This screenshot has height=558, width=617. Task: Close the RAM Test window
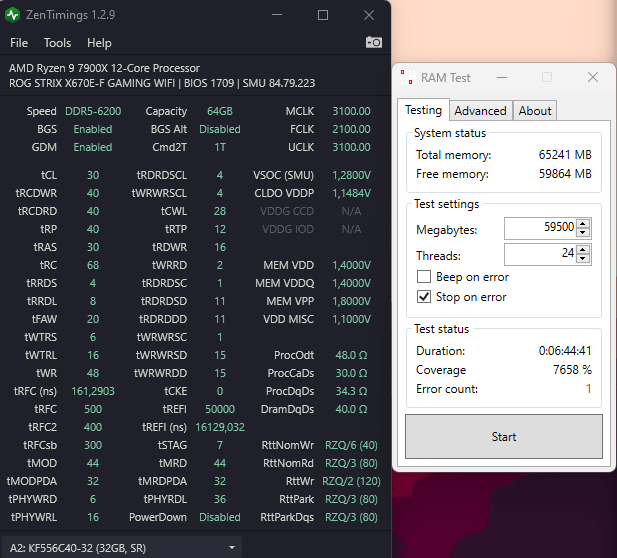pos(593,77)
